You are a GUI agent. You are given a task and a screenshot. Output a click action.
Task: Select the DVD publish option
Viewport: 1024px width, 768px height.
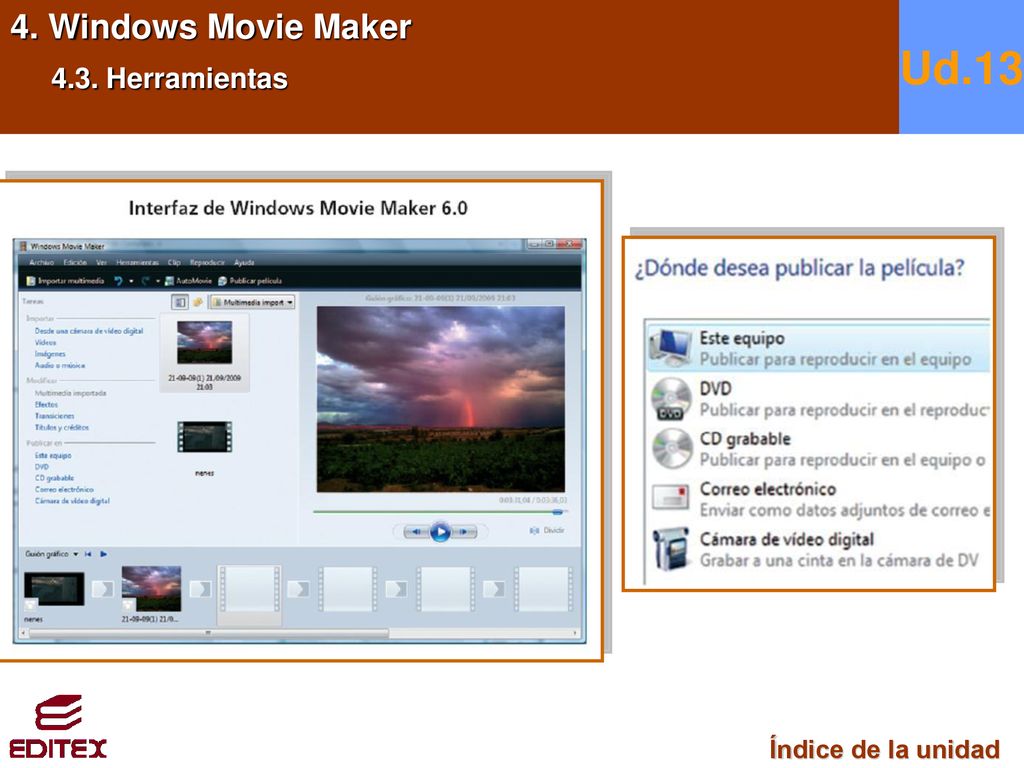819,399
